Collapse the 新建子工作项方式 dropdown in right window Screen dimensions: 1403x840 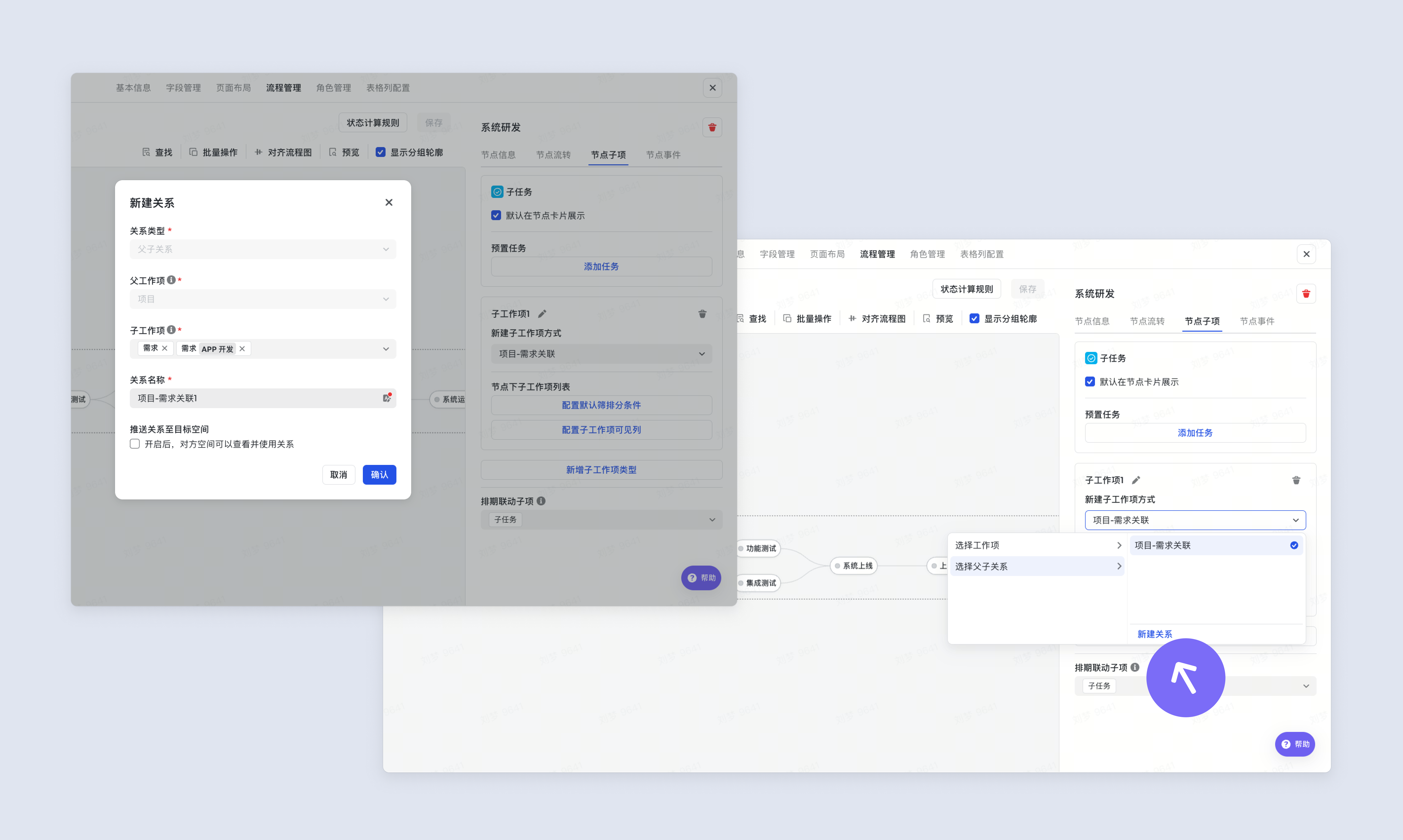click(1195, 520)
